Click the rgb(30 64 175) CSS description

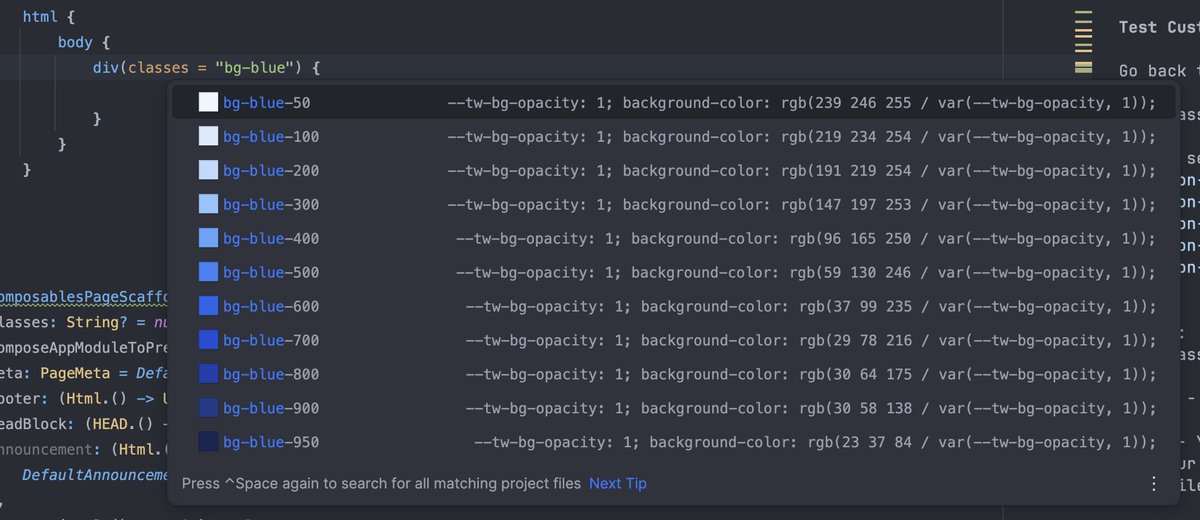pyautogui.click(x=811, y=374)
